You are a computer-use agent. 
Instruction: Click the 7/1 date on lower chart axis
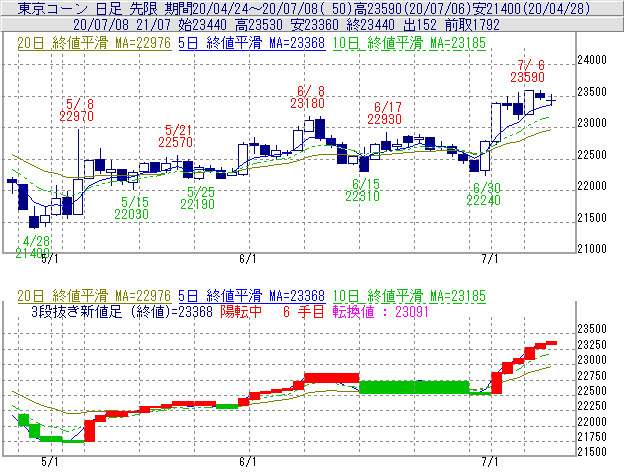[x=490, y=462]
